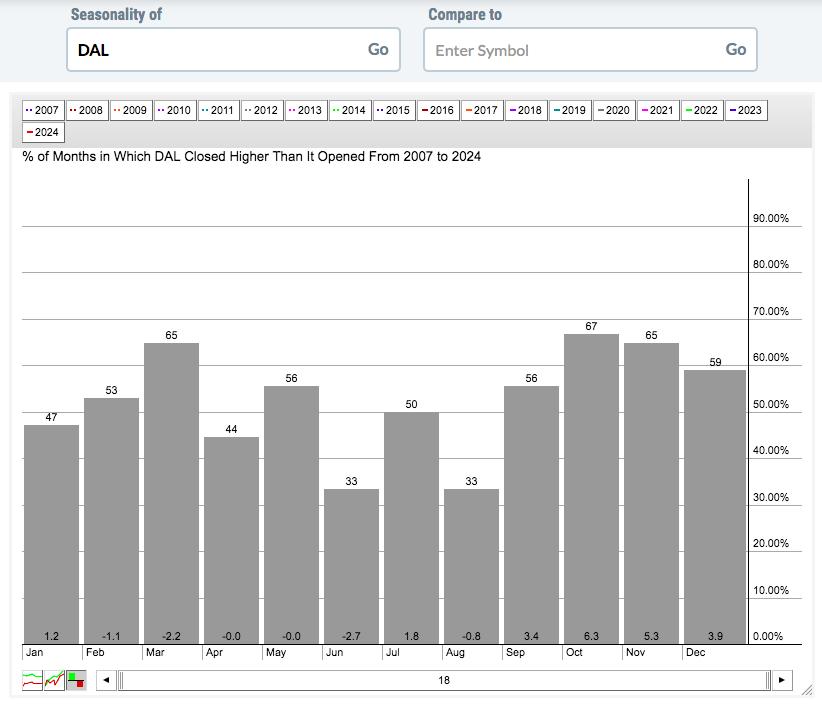
Task: Toggle the 2012 year legend
Action: pyautogui.click(x=262, y=110)
